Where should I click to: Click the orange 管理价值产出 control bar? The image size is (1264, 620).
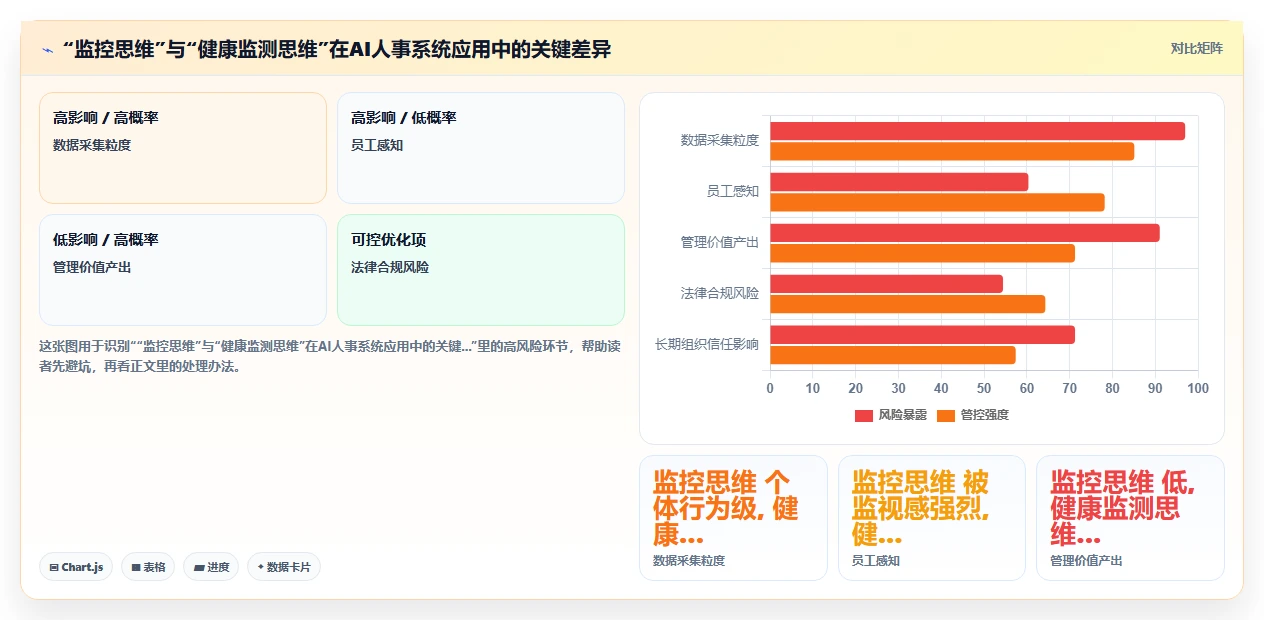pos(922,253)
